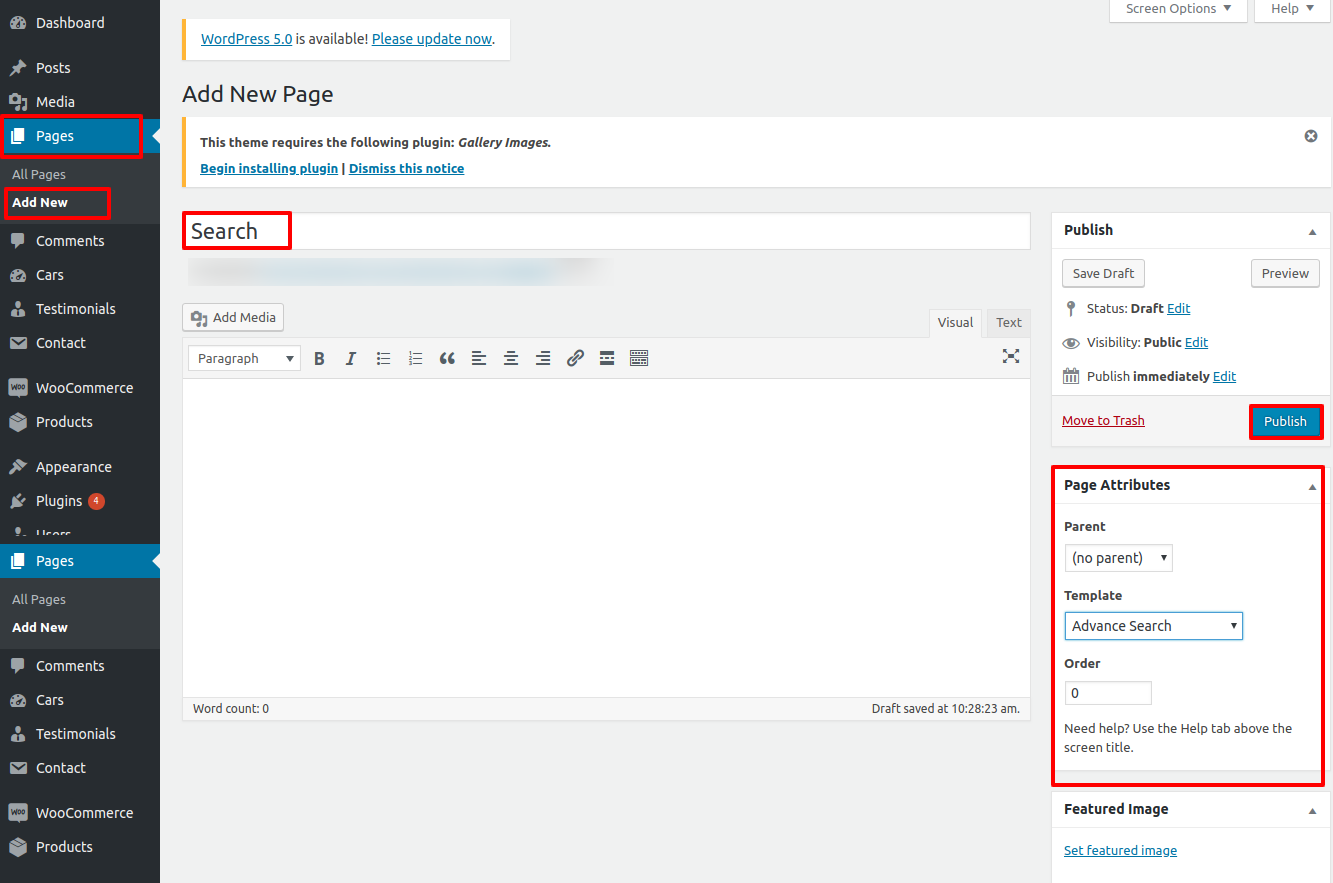
Task: Click the Save Draft button
Action: [x=1103, y=274]
